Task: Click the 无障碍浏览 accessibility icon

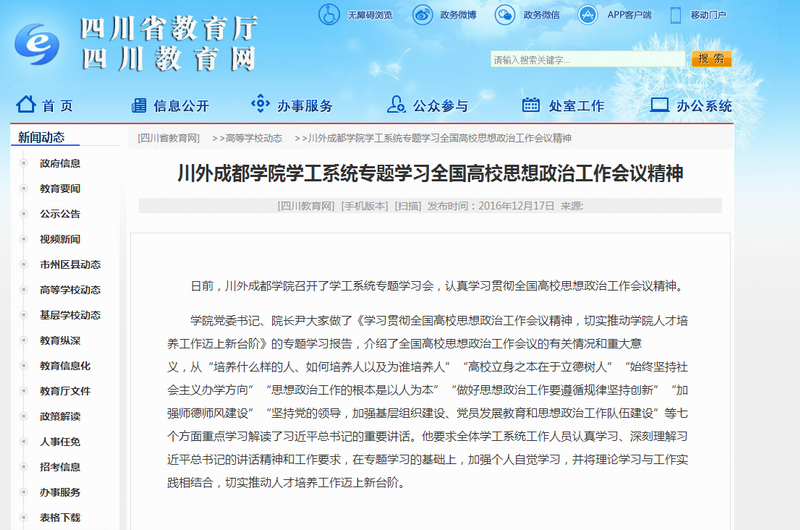Action: [329, 15]
